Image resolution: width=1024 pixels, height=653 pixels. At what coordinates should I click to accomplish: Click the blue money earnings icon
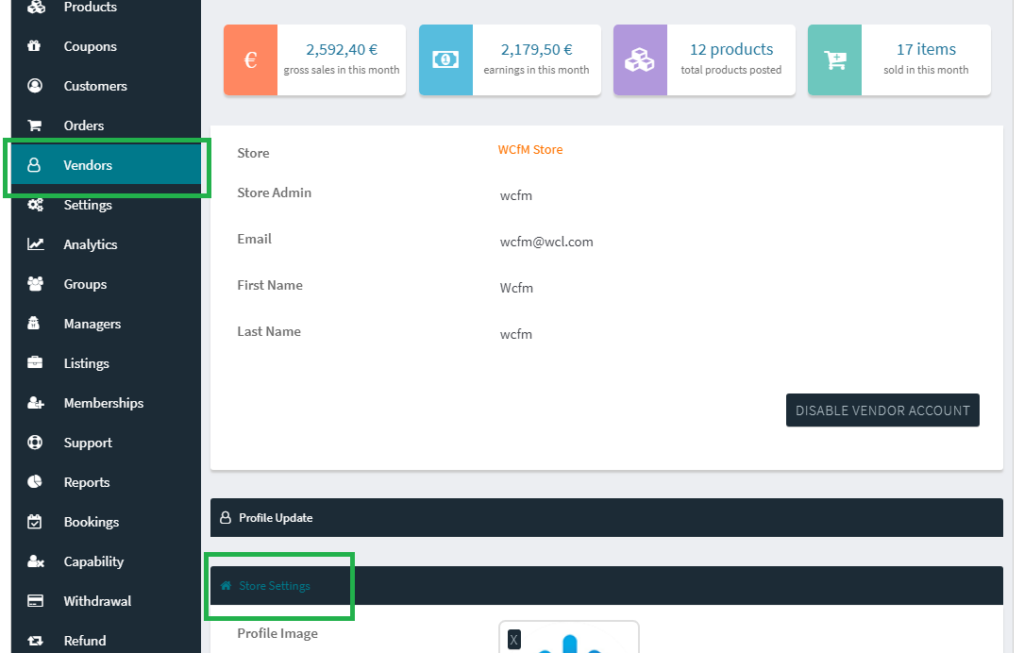point(445,60)
